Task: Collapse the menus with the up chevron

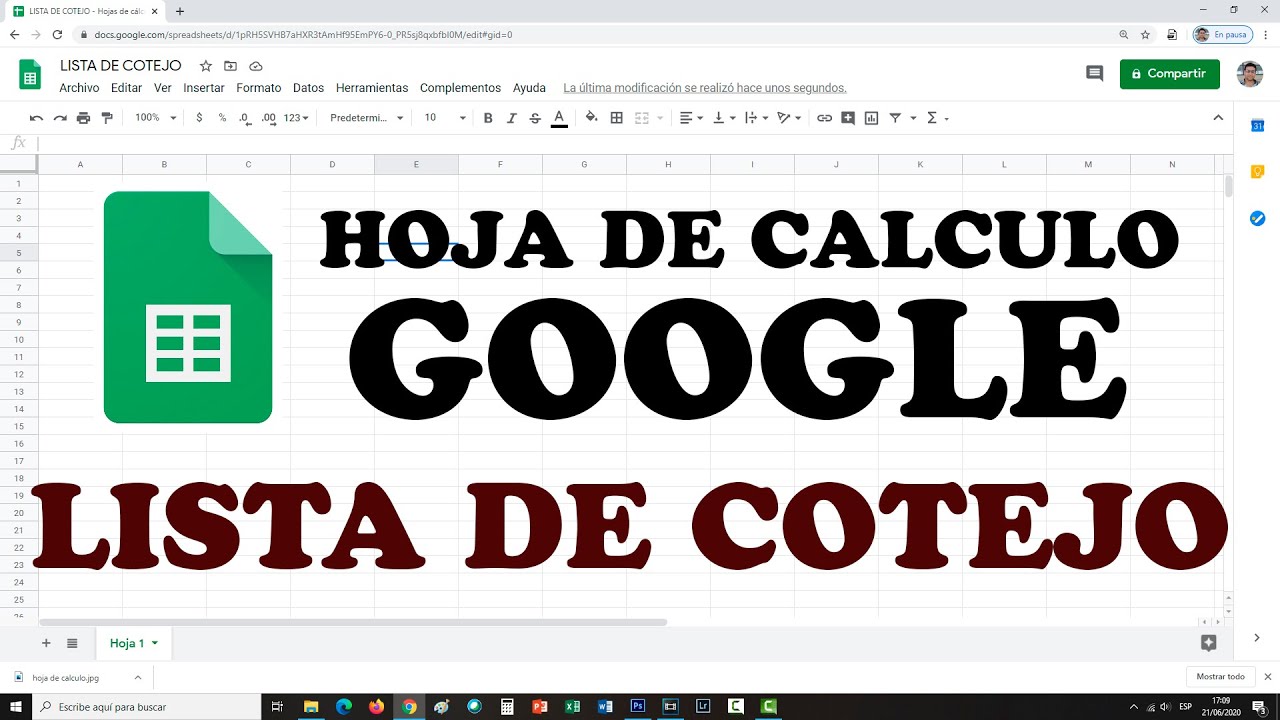Action: click(x=1218, y=118)
